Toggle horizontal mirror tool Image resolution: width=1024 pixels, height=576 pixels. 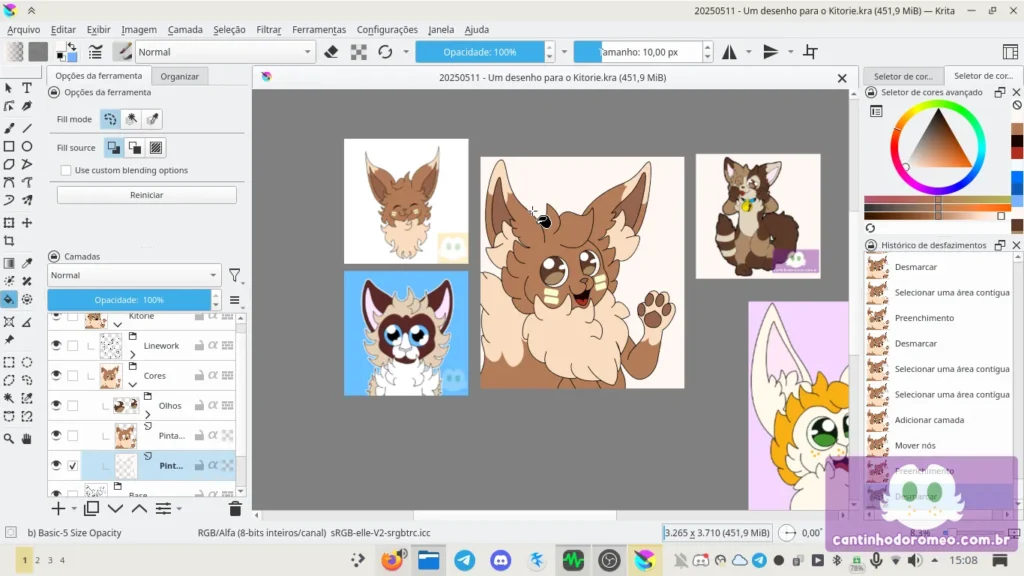(729, 52)
